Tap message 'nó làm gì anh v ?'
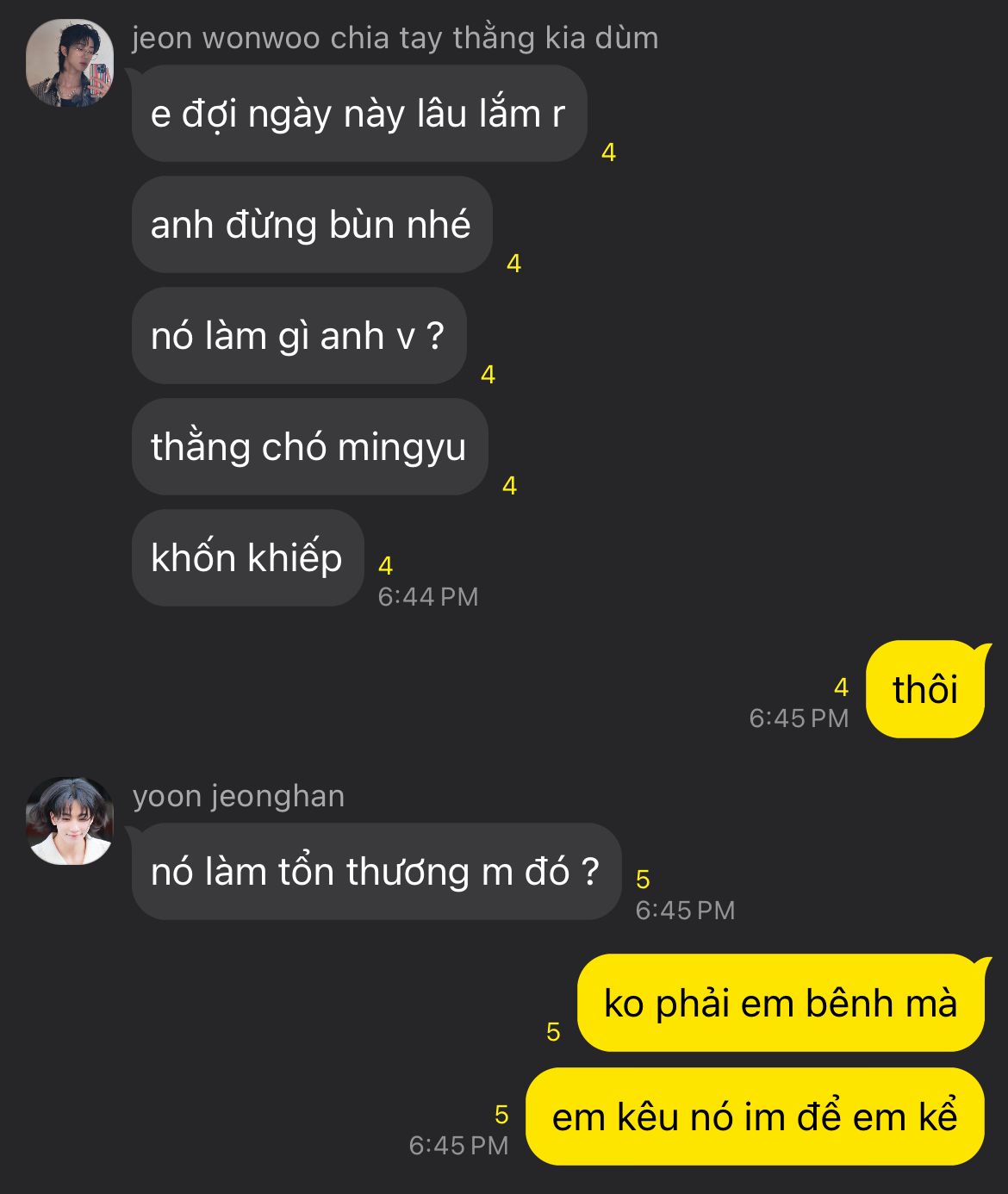Screen dimensions: 1008x1194 (x=299, y=336)
